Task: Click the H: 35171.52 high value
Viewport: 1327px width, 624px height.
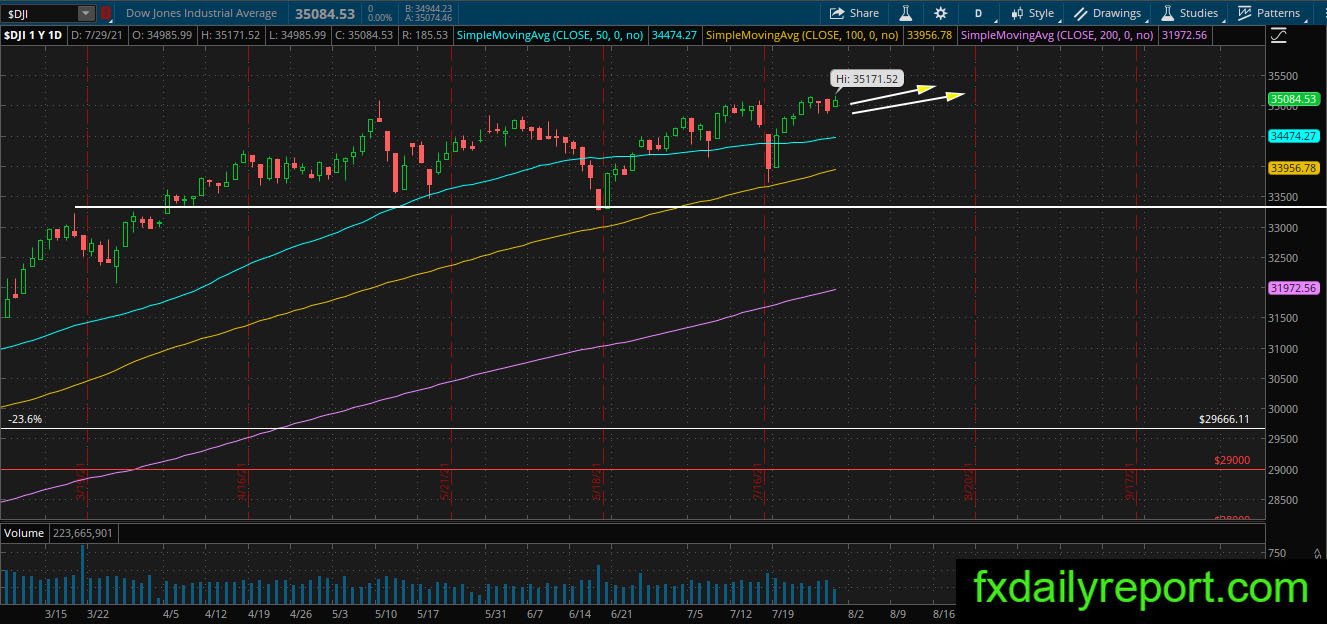Action: (232, 35)
